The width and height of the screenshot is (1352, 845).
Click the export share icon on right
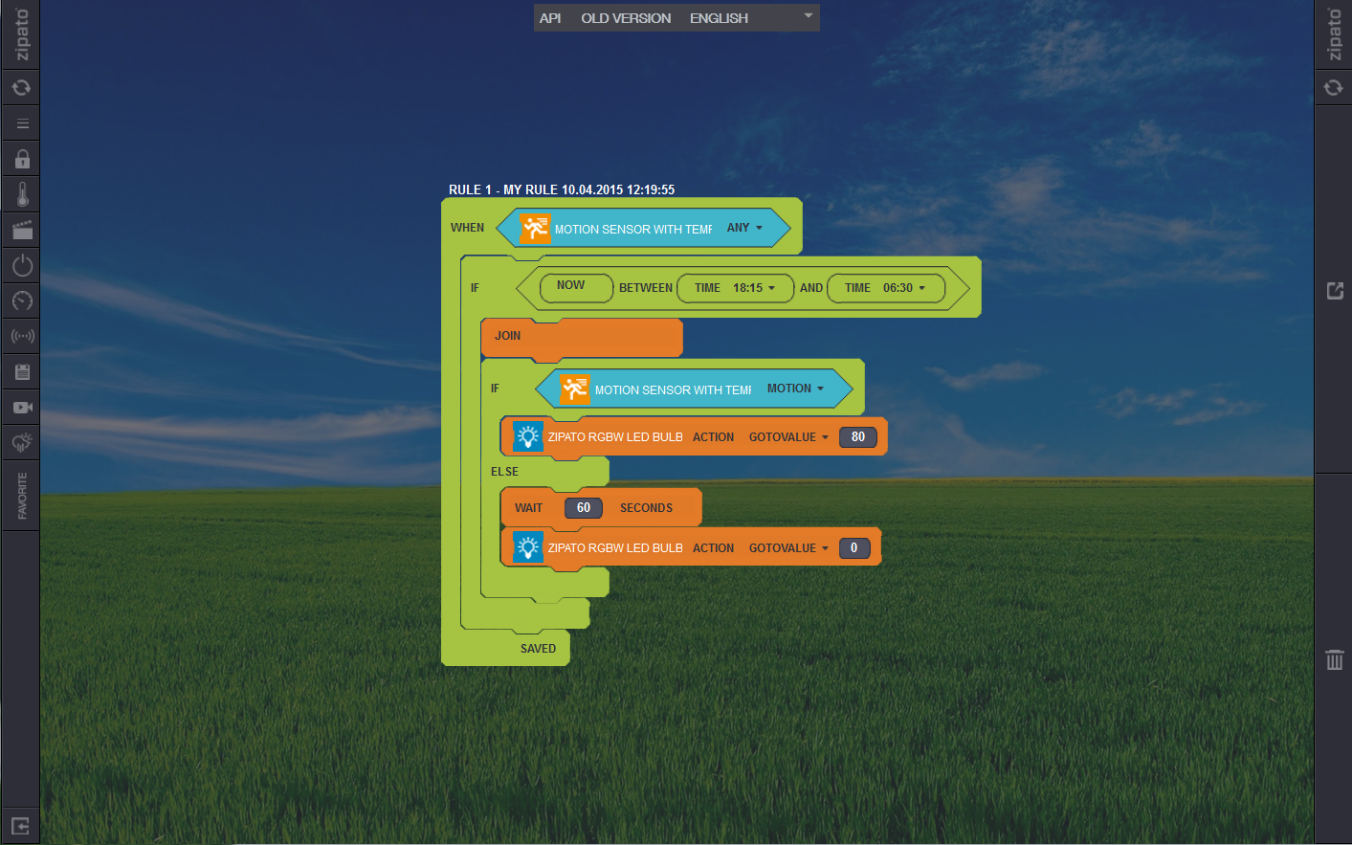point(1334,290)
